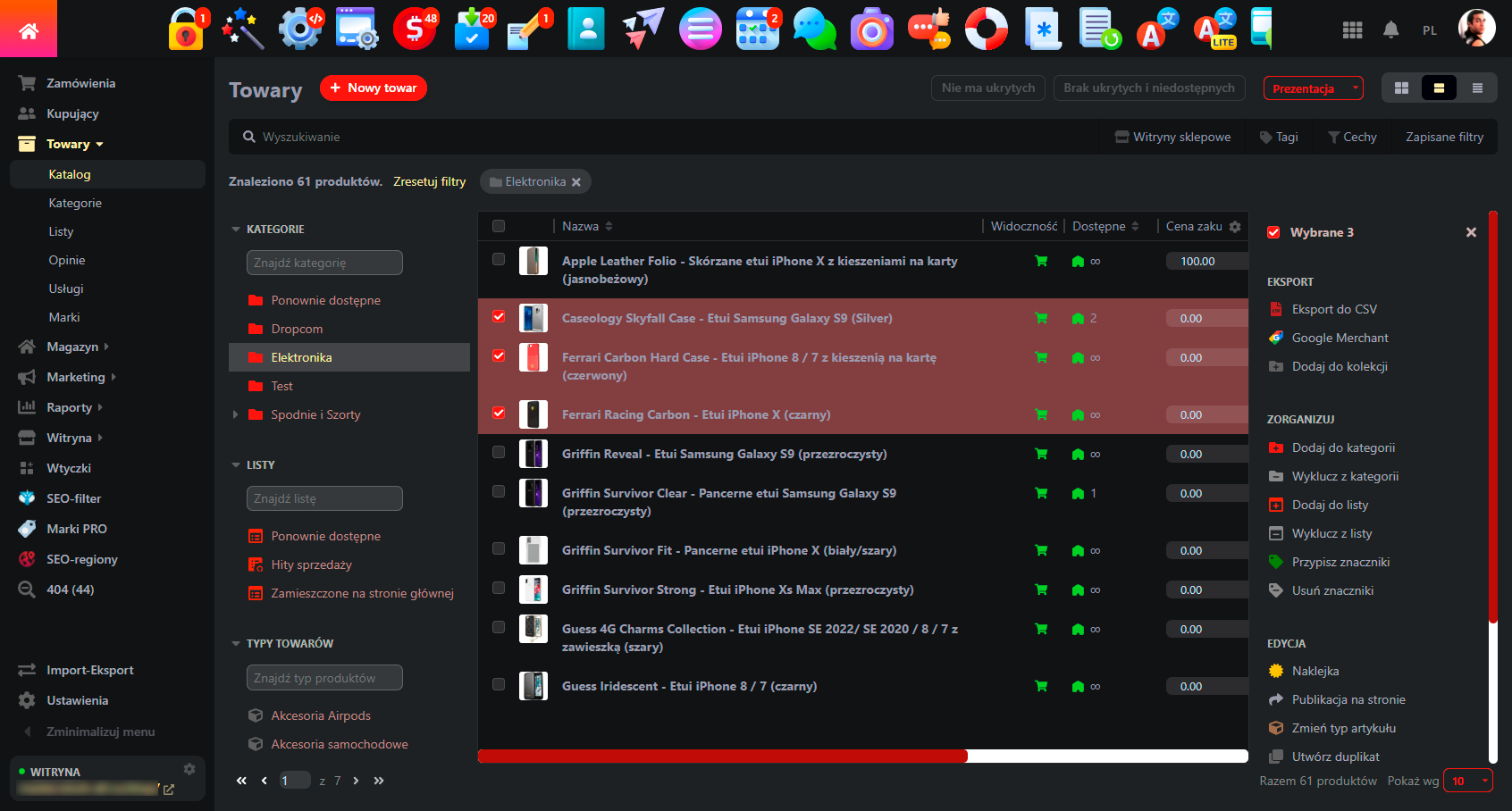Click the Zresetuj filtry link
Image resolution: width=1512 pixels, height=811 pixels.
[x=429, y=181]
